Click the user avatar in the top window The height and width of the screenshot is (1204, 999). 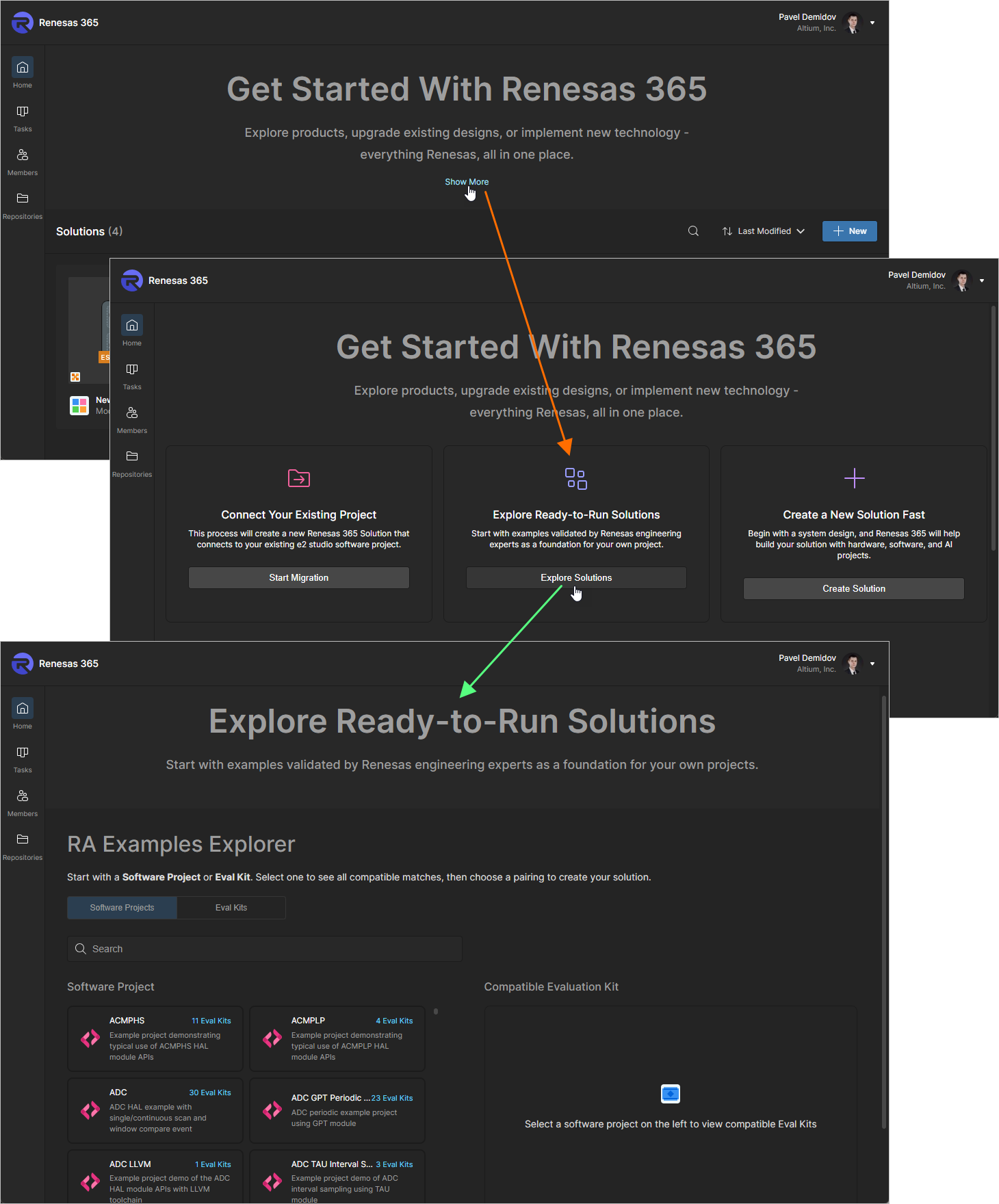853,23
